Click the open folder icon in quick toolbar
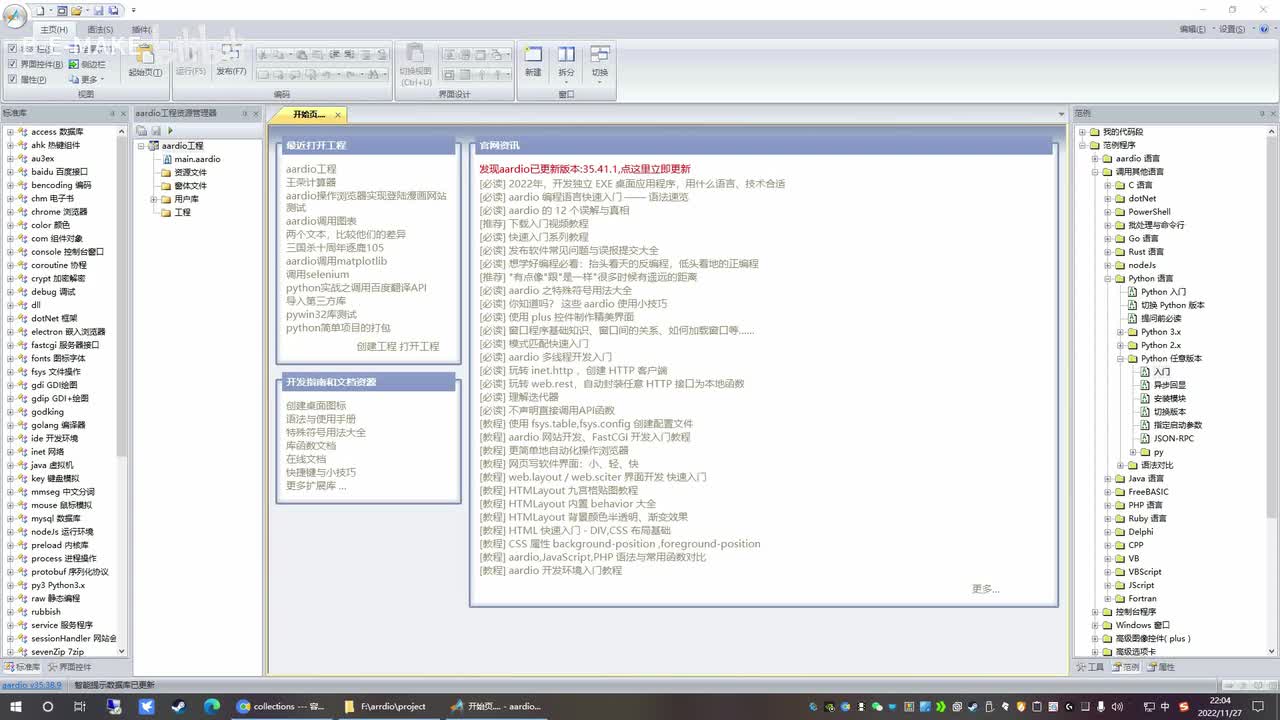 tap(77, 10)
